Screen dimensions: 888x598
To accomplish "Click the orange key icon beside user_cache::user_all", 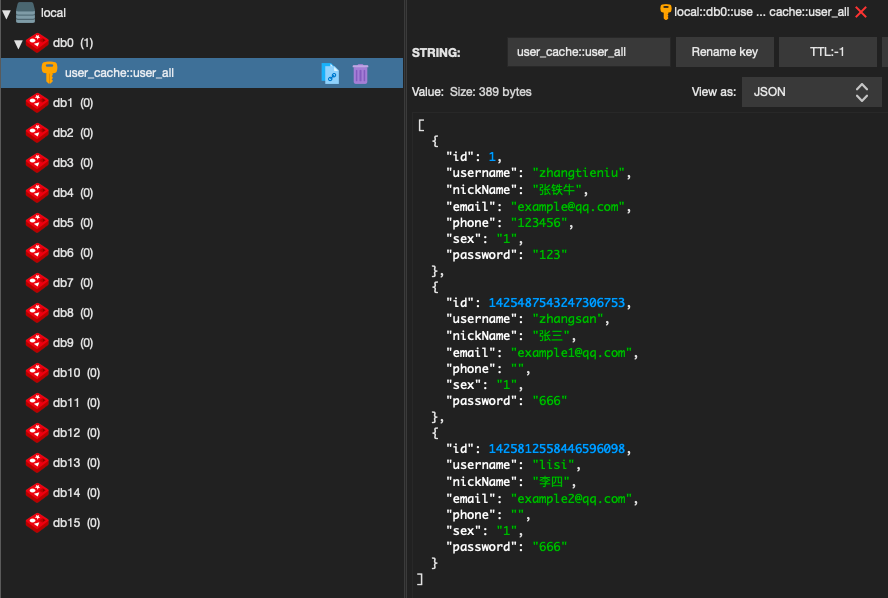I will pos(49,72).
